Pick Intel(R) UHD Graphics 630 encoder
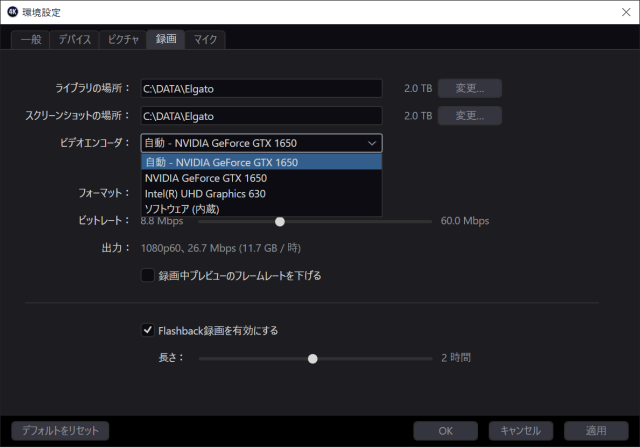This screenshot has width=640, height=447. [x=261, y=193]
